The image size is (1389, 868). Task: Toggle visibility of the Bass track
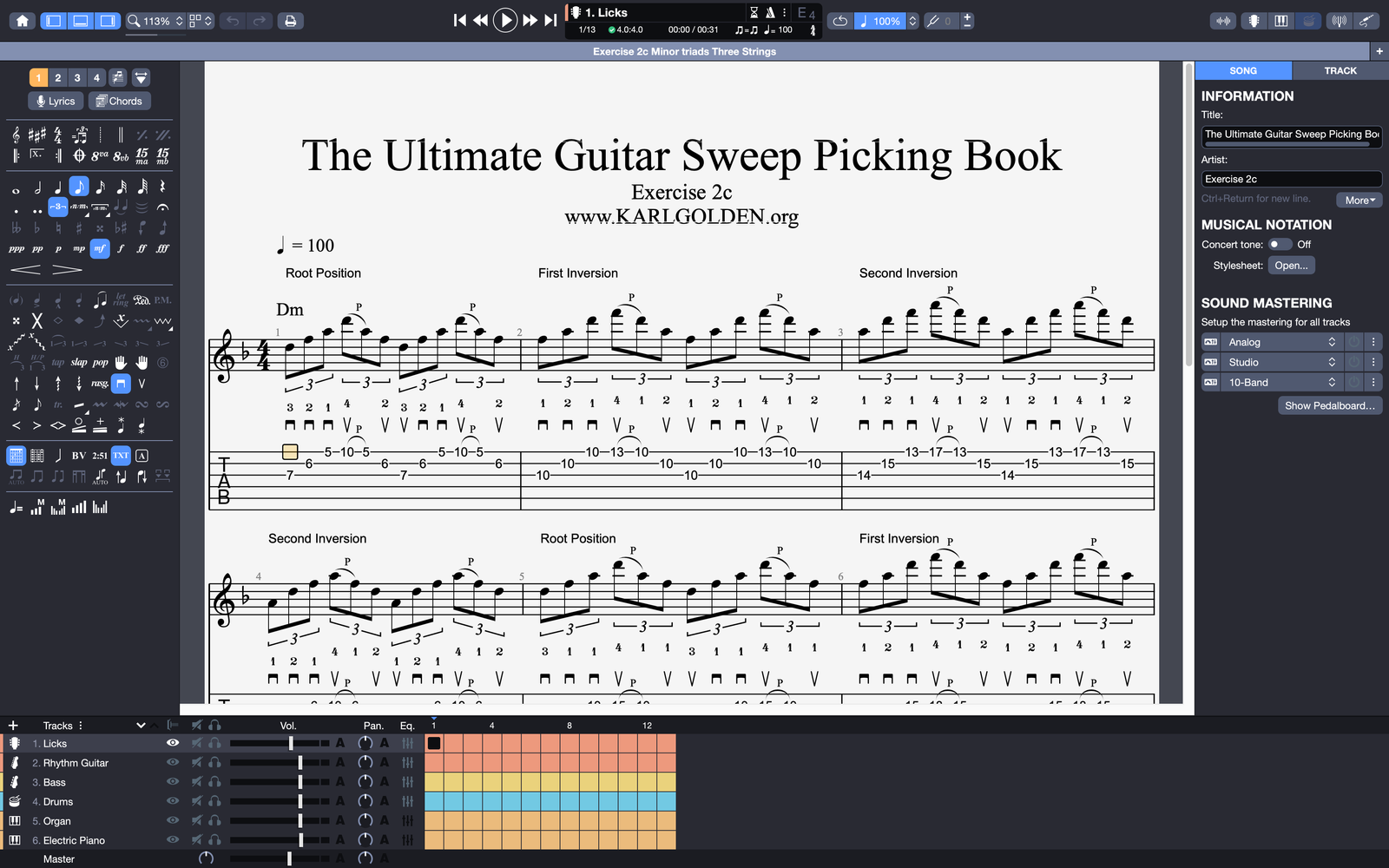click(x=173, y=782)
